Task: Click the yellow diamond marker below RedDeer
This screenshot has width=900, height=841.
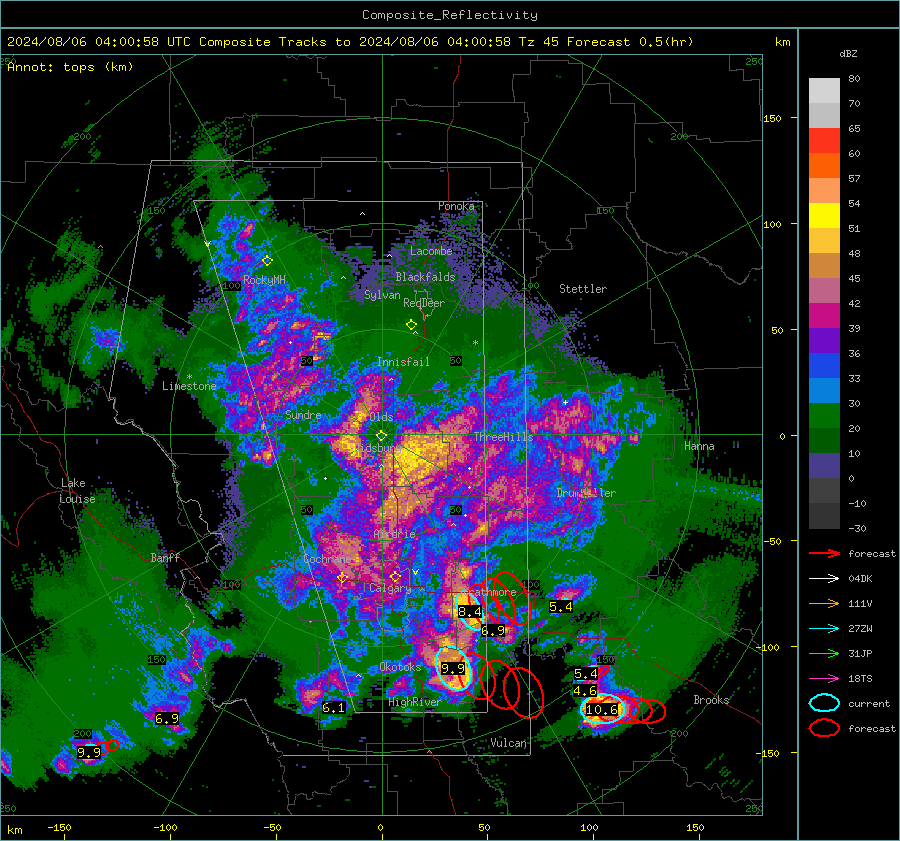Action: coord(411,325)
